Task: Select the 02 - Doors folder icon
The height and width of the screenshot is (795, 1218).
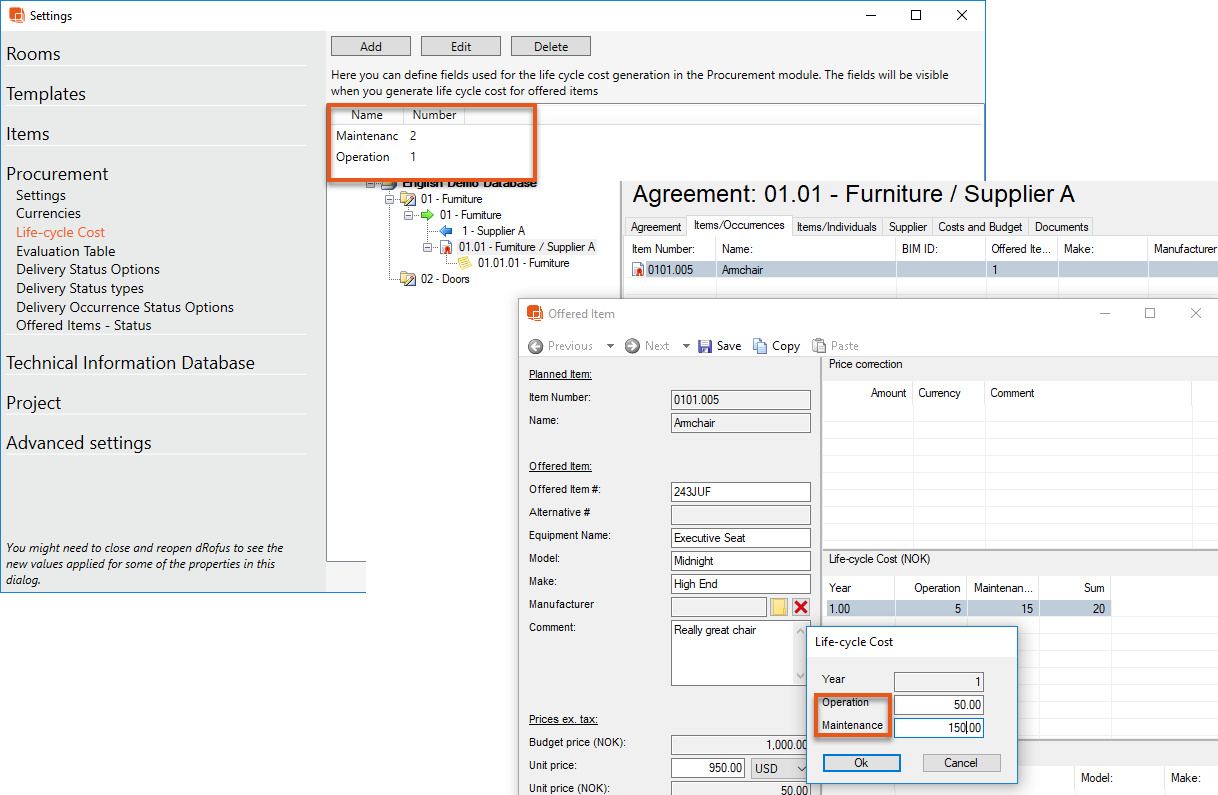Action: point(408,279)
